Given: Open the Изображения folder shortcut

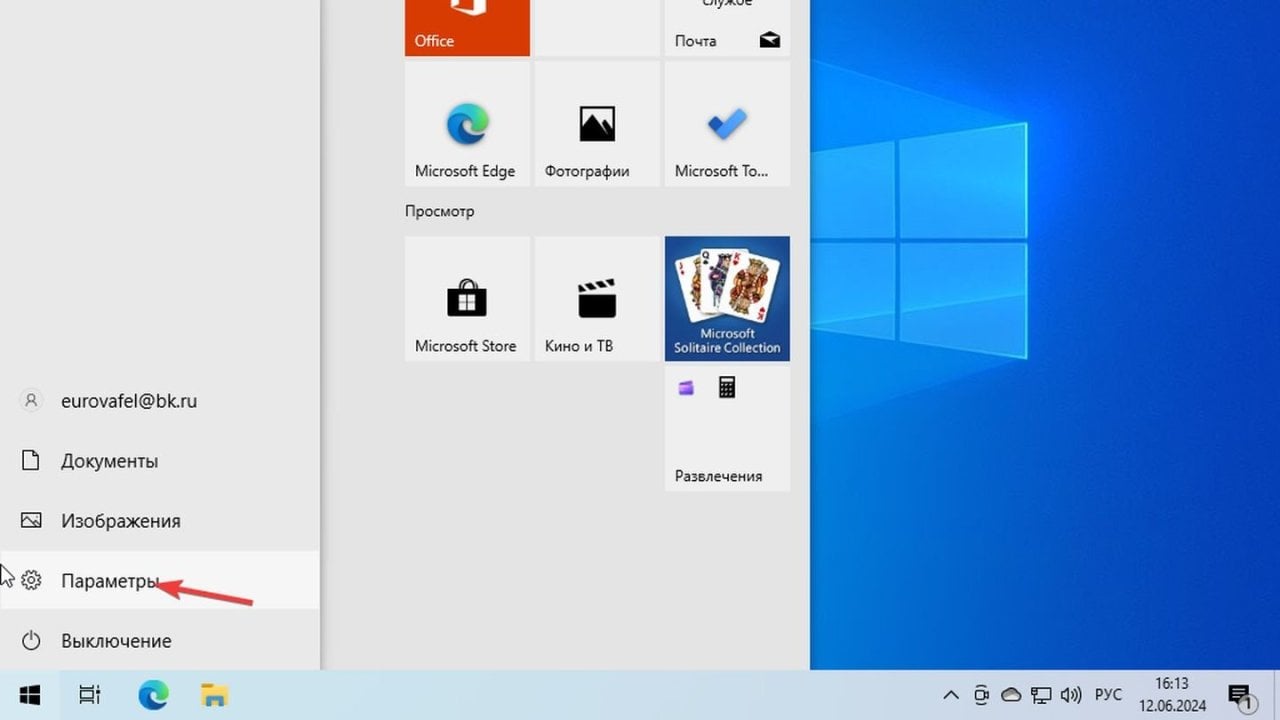Looking at the screenshot, I should tap(120, 521).
